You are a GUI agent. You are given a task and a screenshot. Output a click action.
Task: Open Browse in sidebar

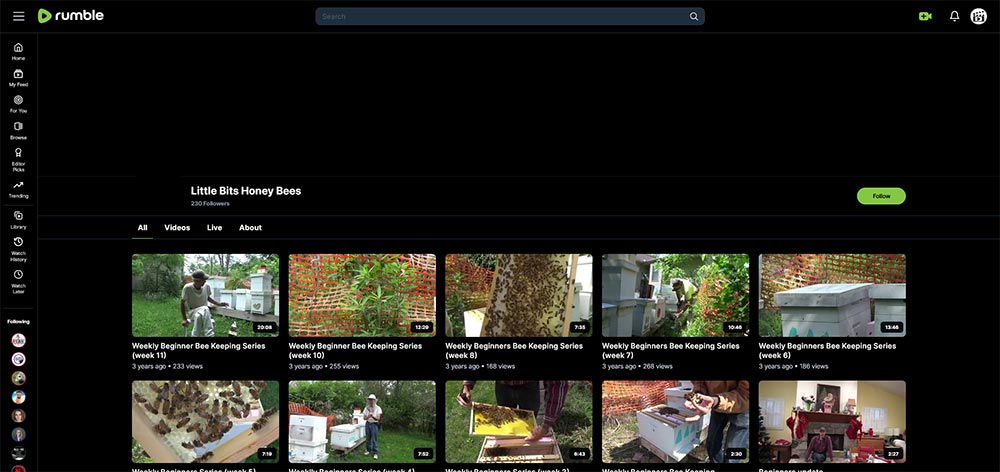[x=18, y=131]
